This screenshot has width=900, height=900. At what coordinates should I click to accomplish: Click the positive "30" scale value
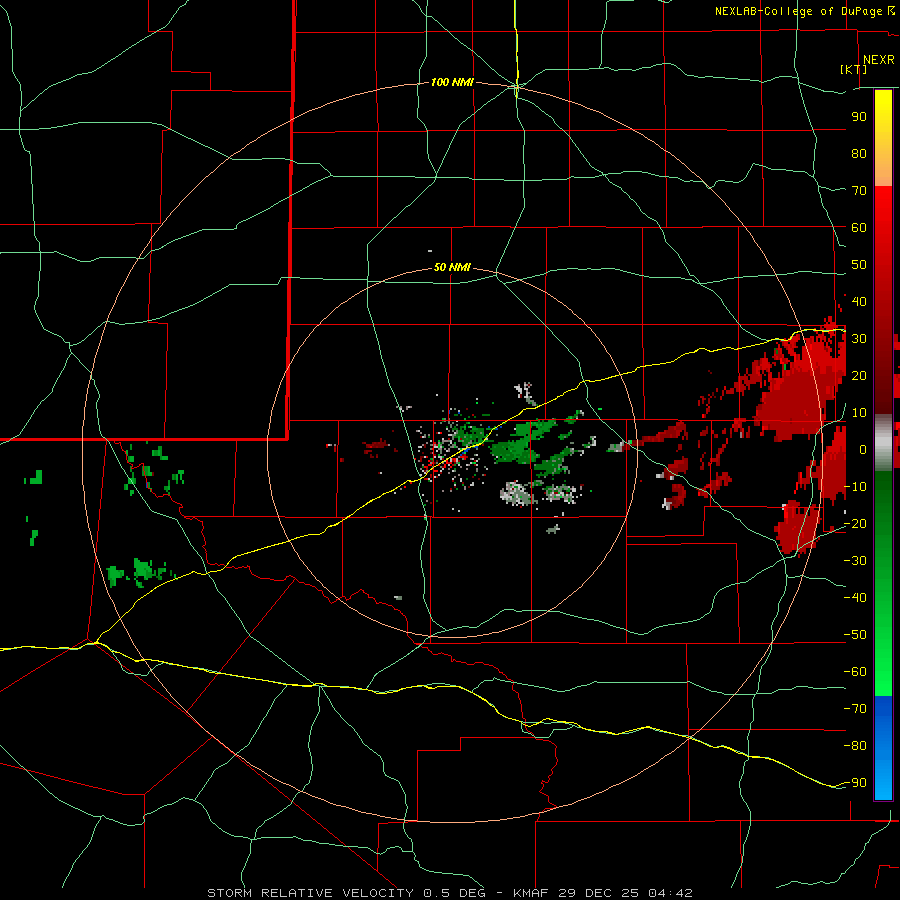(859, 339)
